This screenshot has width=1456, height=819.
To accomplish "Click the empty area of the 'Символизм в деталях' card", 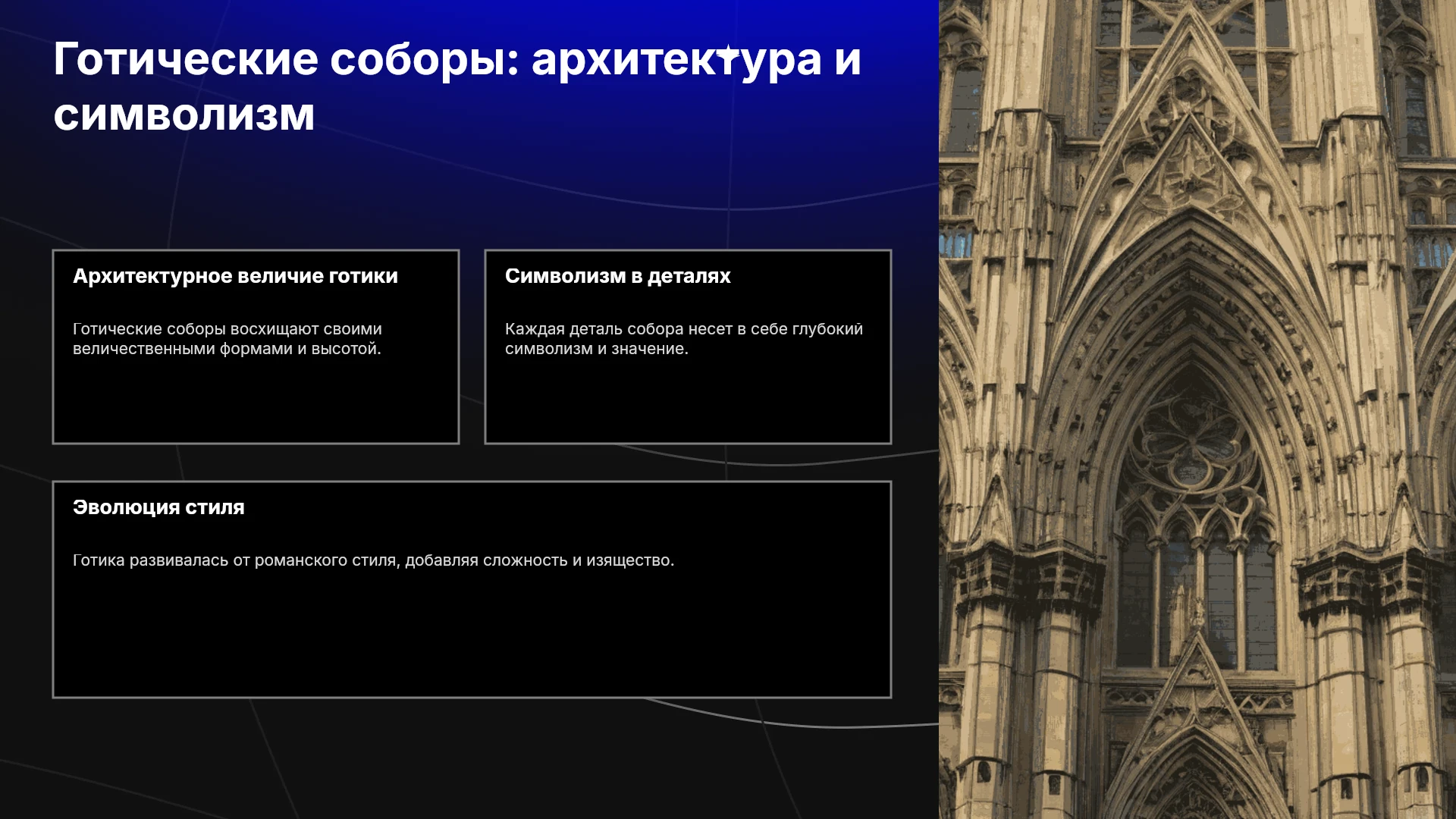I will tap(688, 402).
